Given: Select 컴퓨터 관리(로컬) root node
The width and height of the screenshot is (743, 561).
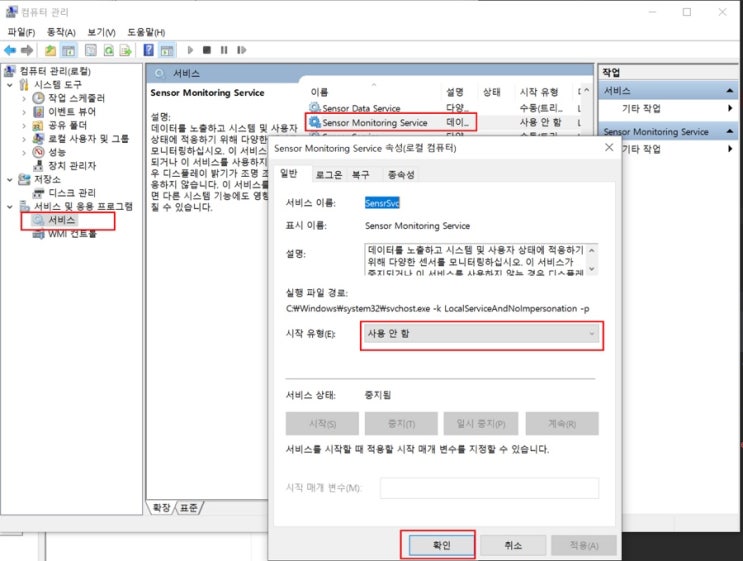Looking at the screenshot, I should (x=55, y=71).
